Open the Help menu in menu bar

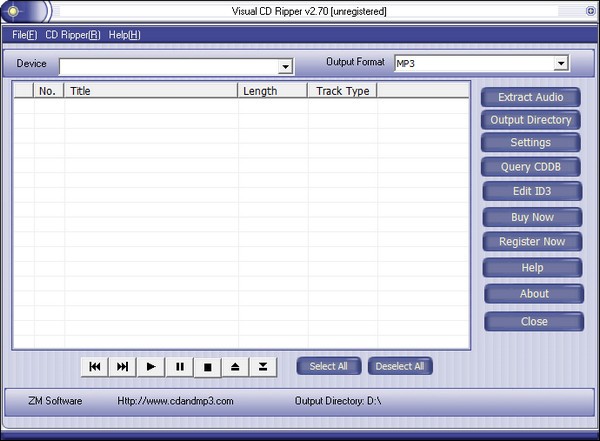pos(124,35)
